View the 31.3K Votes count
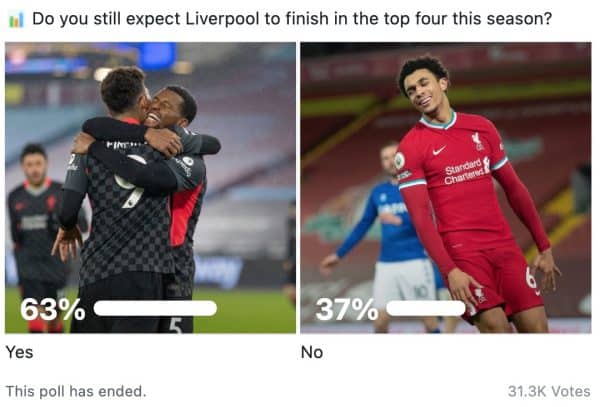 coord(549,391)
